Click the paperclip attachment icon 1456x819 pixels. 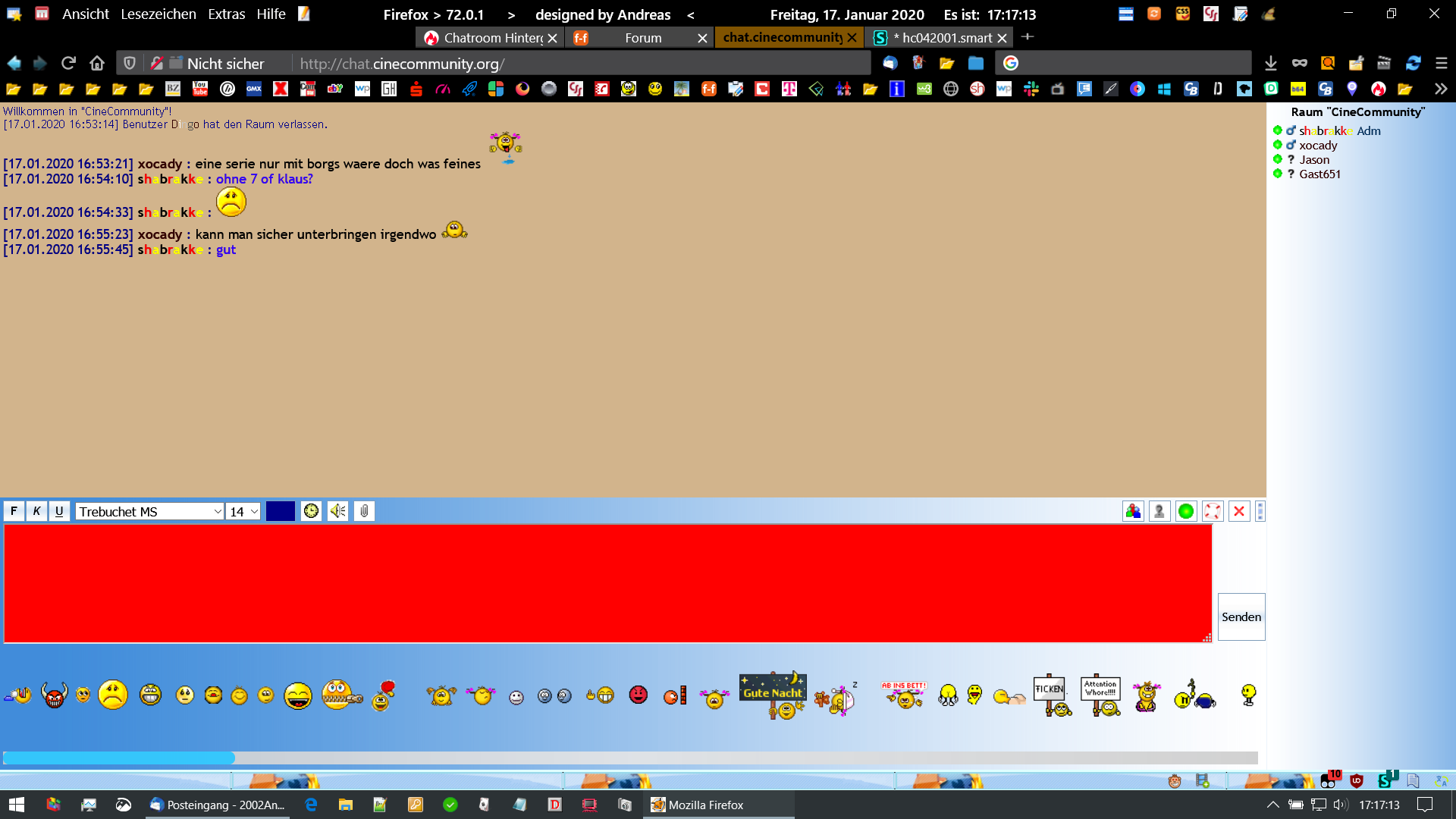coord(364,511)
